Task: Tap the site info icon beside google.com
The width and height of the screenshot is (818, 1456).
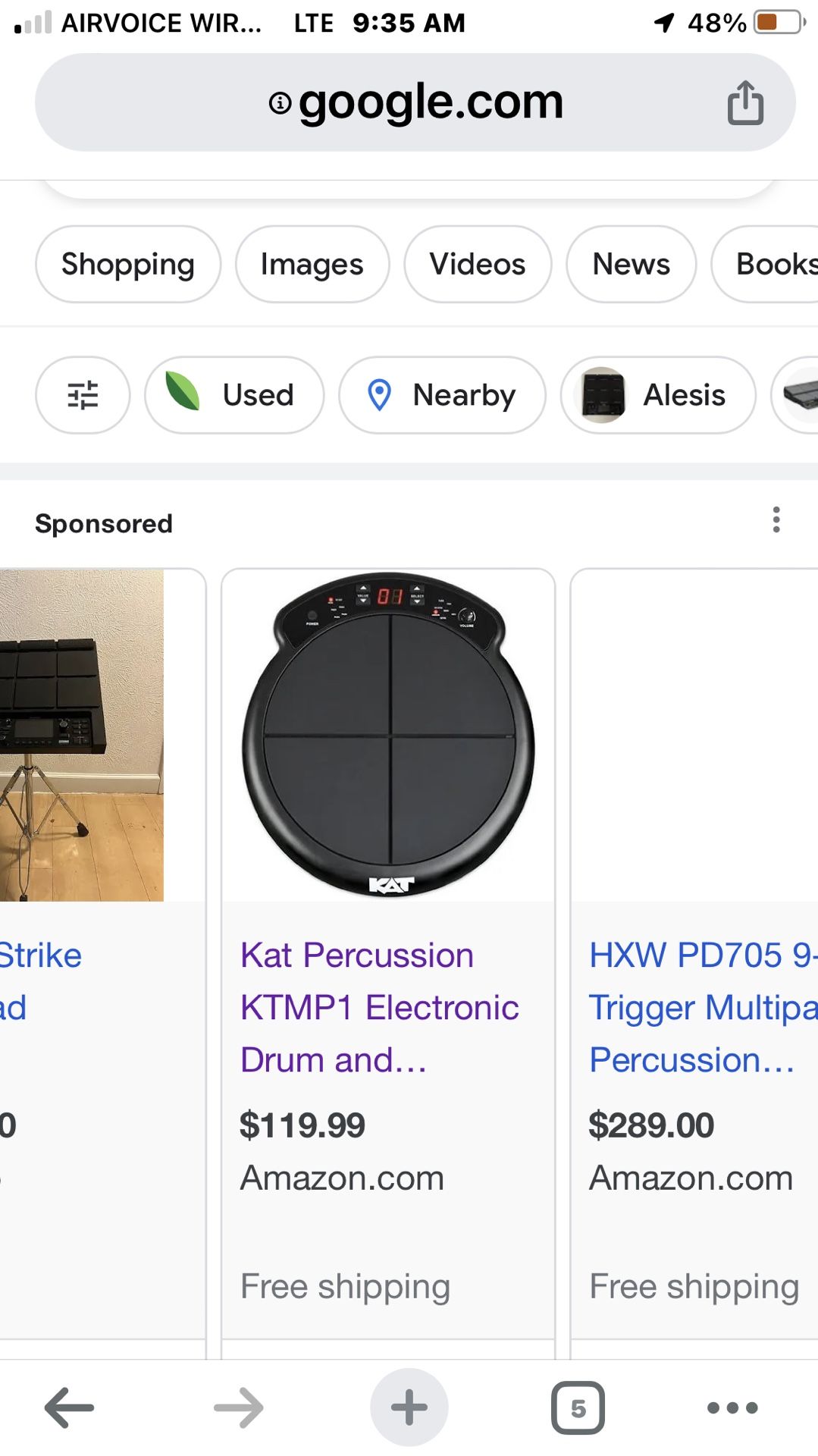Action: pyautogui.click(x=281, y=102)
